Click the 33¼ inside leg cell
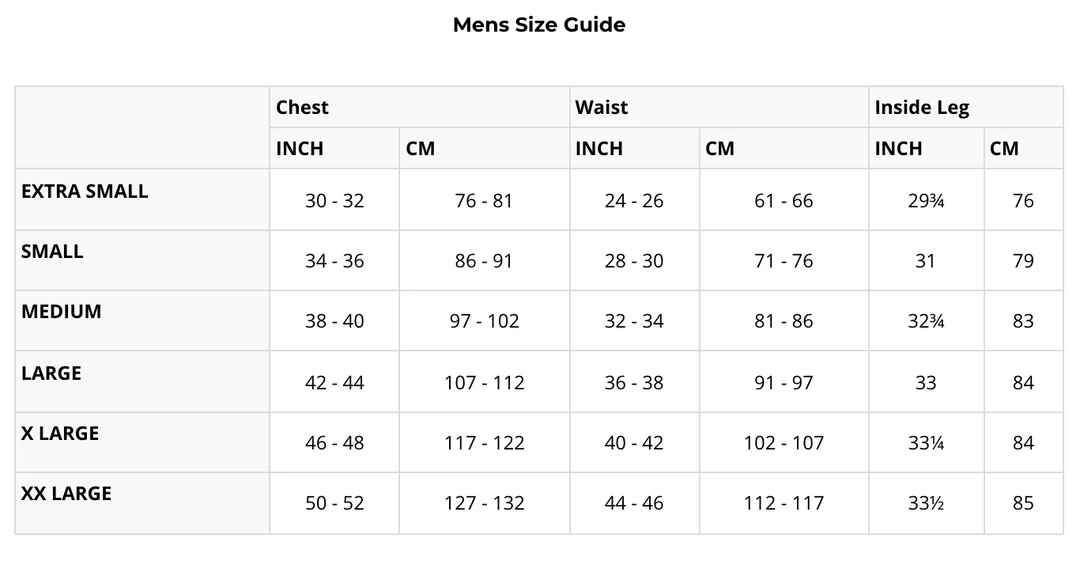Viewport: 1080px width, 565px height. [926, 443]
